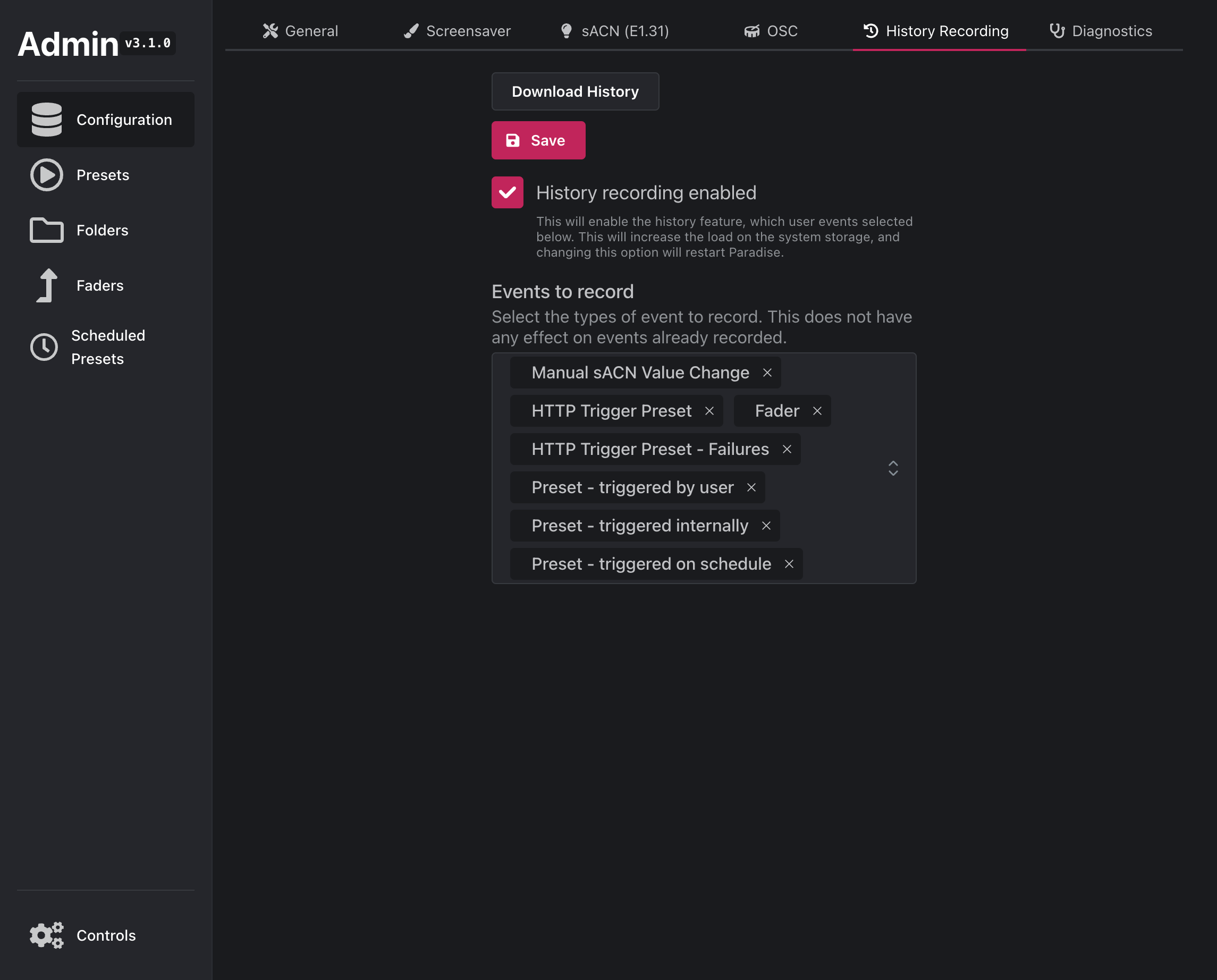Expand the events to record dropdown
Screen dimensions: 1217x980
pos(893,469)
